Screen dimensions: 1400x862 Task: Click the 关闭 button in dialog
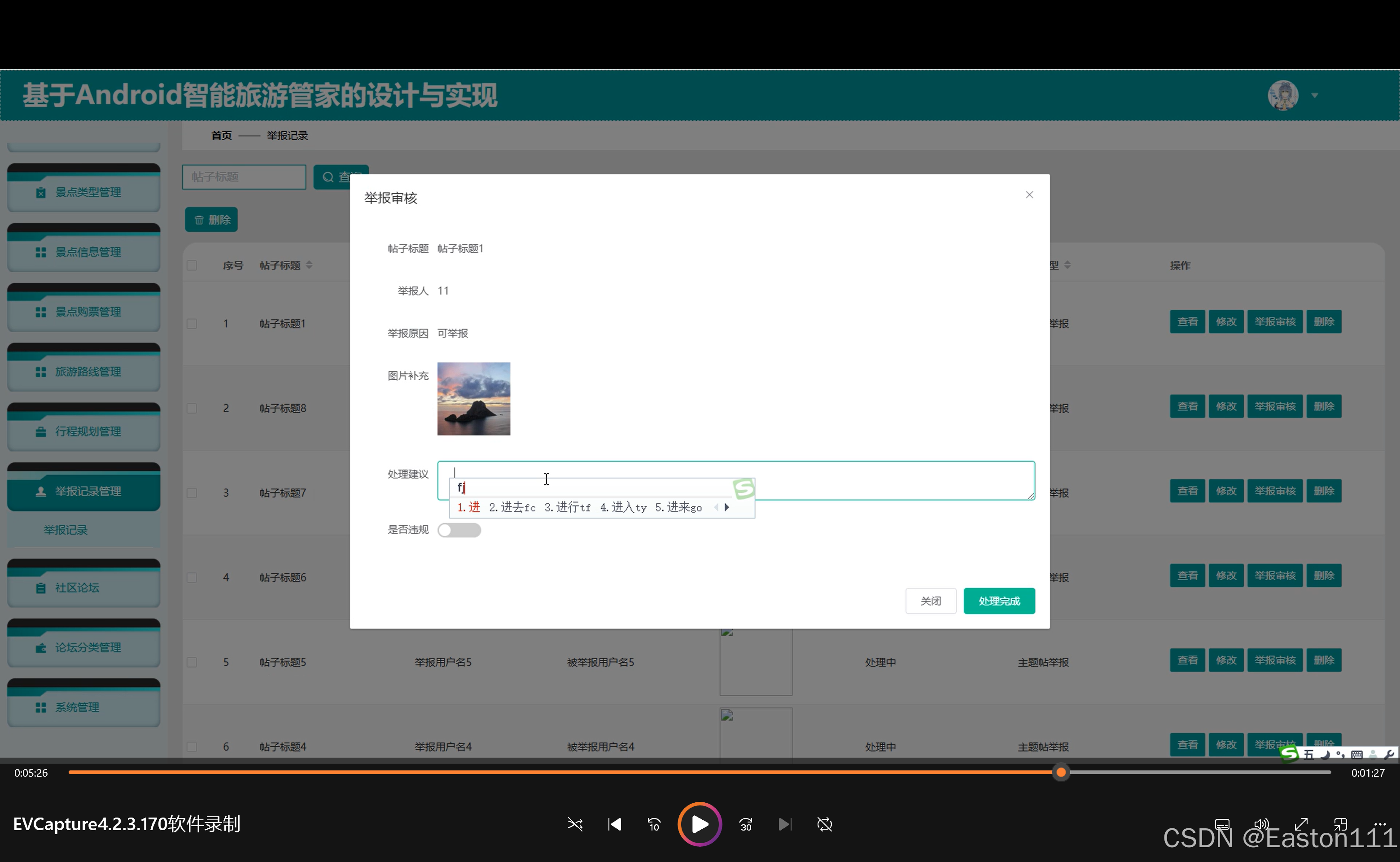[x=931, y=601]
